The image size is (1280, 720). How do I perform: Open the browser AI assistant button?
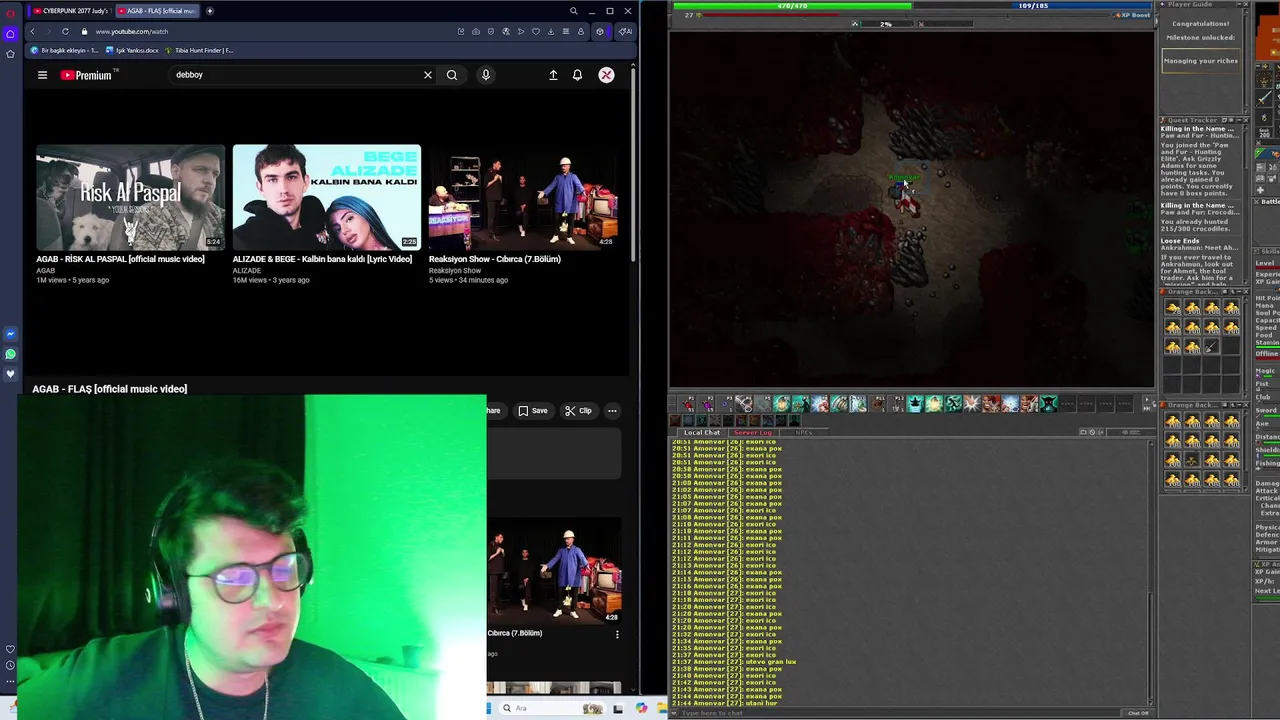tap(624, 31)
